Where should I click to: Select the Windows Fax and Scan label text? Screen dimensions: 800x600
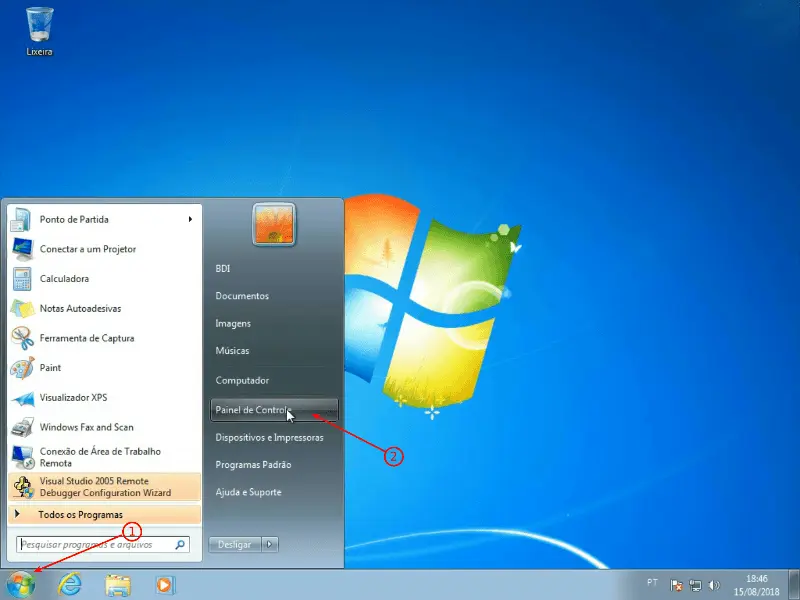coord(86,427)
